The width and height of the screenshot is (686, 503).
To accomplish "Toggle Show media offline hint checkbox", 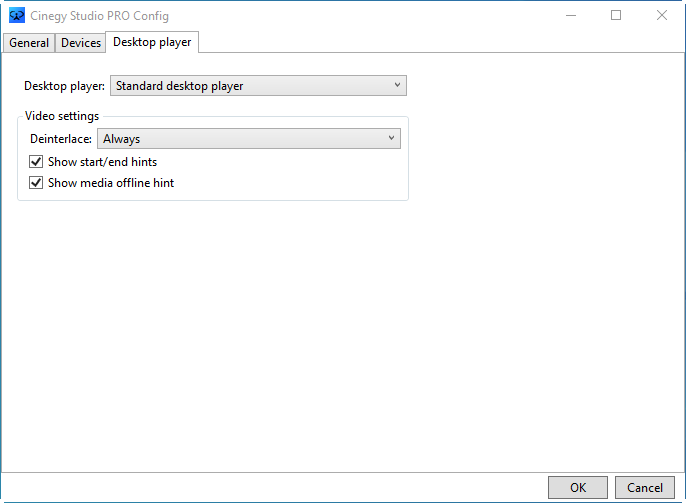I will pyautogui.click(x=36, y=183).
